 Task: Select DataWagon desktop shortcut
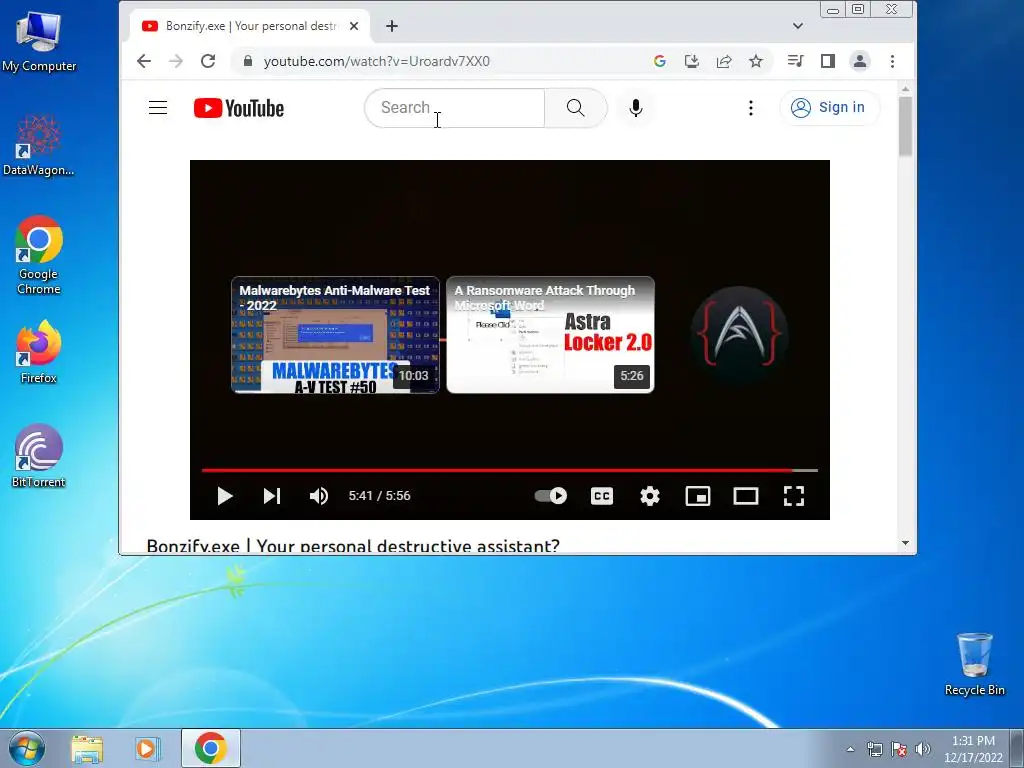click(x=39, y=145)
